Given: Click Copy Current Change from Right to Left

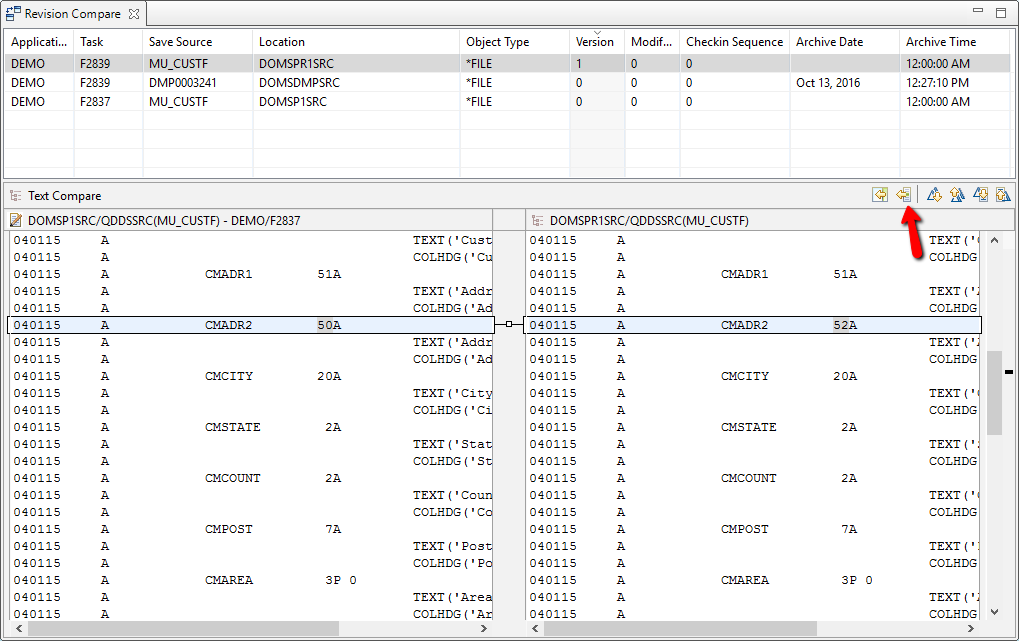Looking at the screenshot, I should [903, 195].
